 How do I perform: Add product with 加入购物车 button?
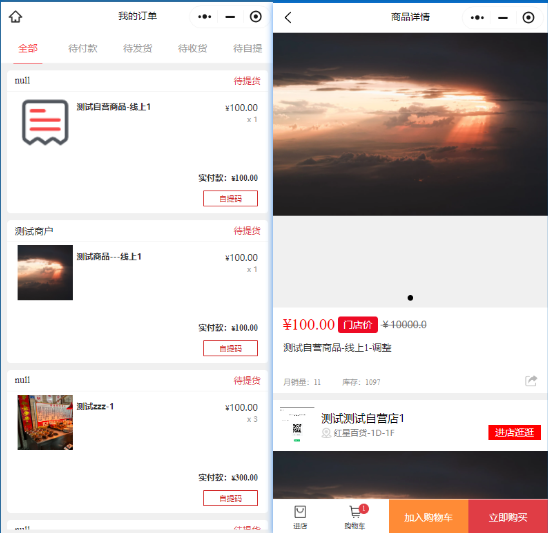[x=428, y=516]
